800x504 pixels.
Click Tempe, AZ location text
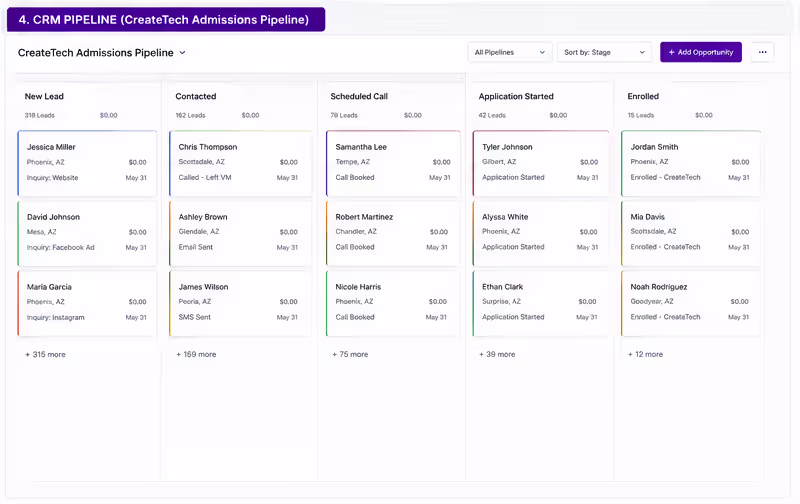point(353,162)
